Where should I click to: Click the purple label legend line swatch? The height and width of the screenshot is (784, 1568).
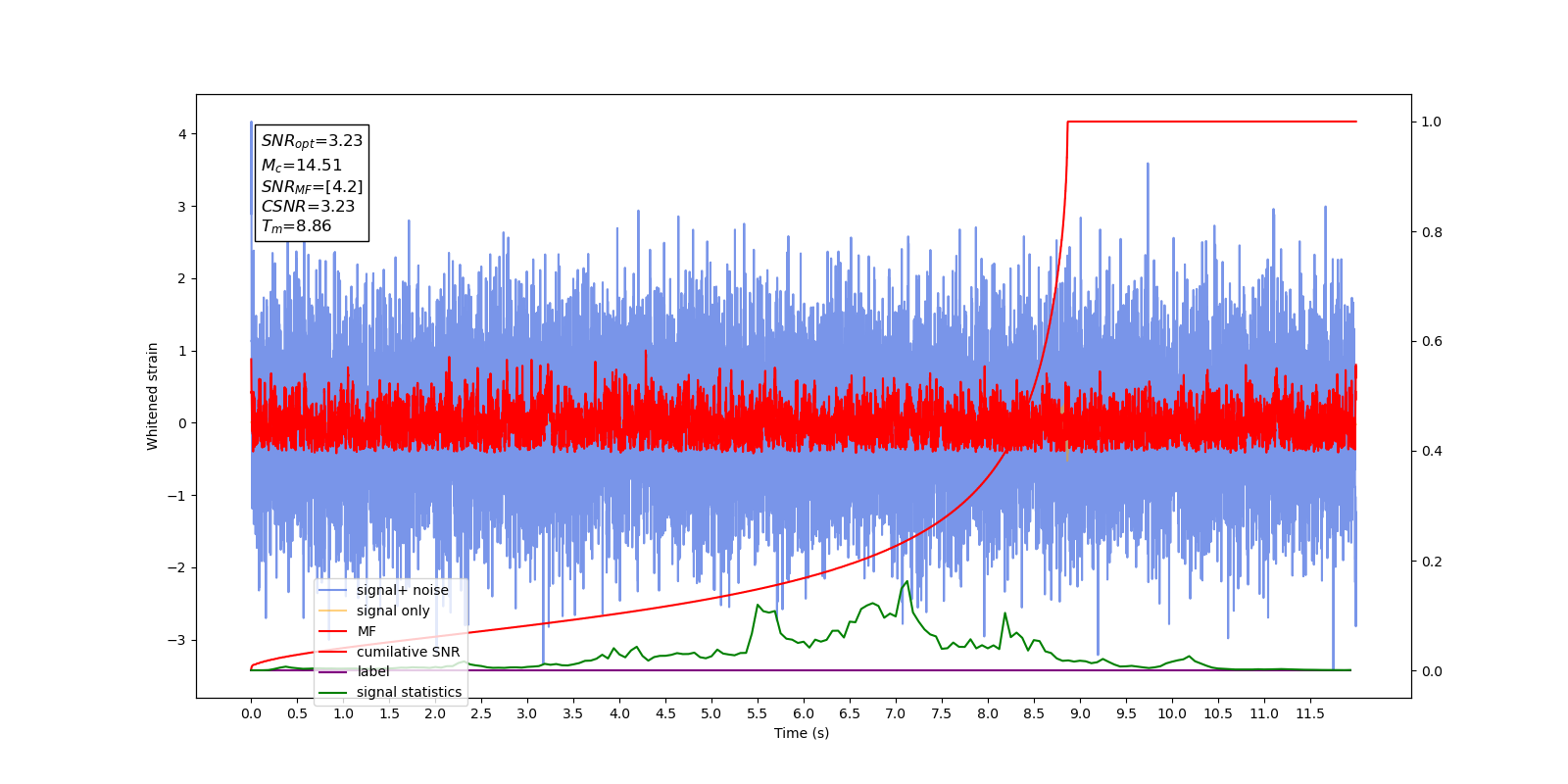point(333,671)
